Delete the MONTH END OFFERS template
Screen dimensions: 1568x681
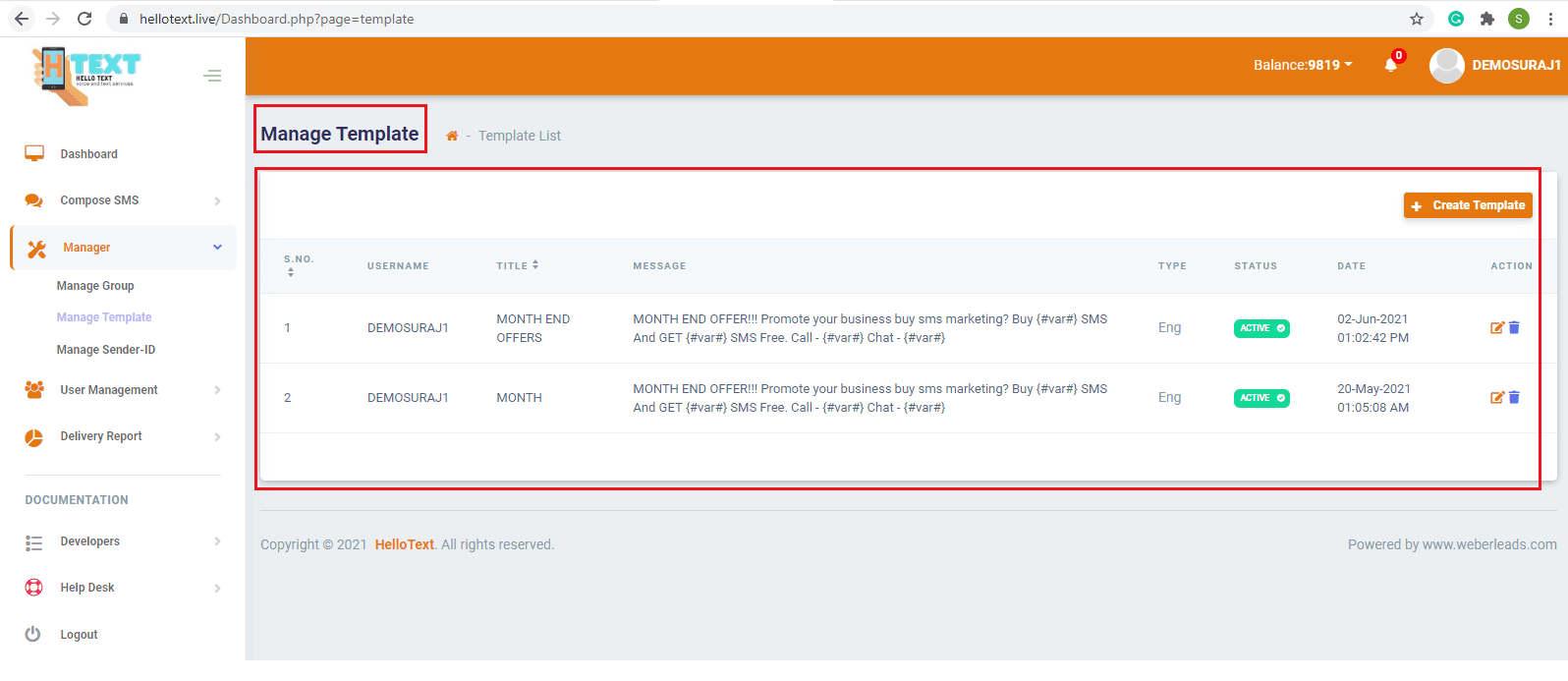(x=1514, y=328)
